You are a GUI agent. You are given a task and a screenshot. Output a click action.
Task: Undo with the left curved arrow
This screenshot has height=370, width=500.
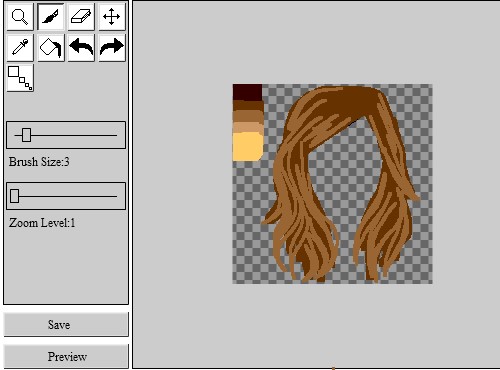click(x=81, y=47)
